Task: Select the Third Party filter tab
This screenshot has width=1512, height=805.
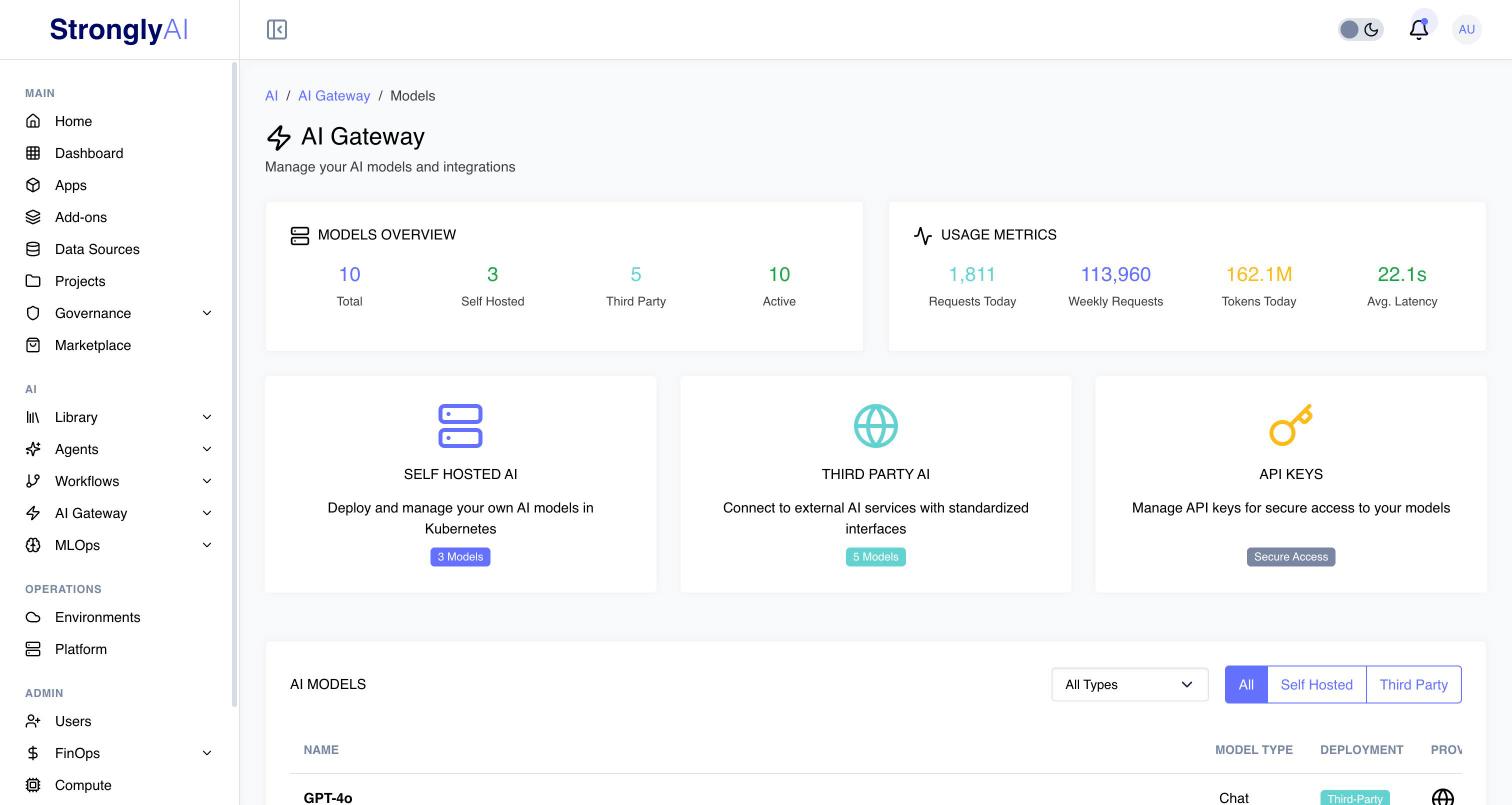Action: tap(1413, 685)
